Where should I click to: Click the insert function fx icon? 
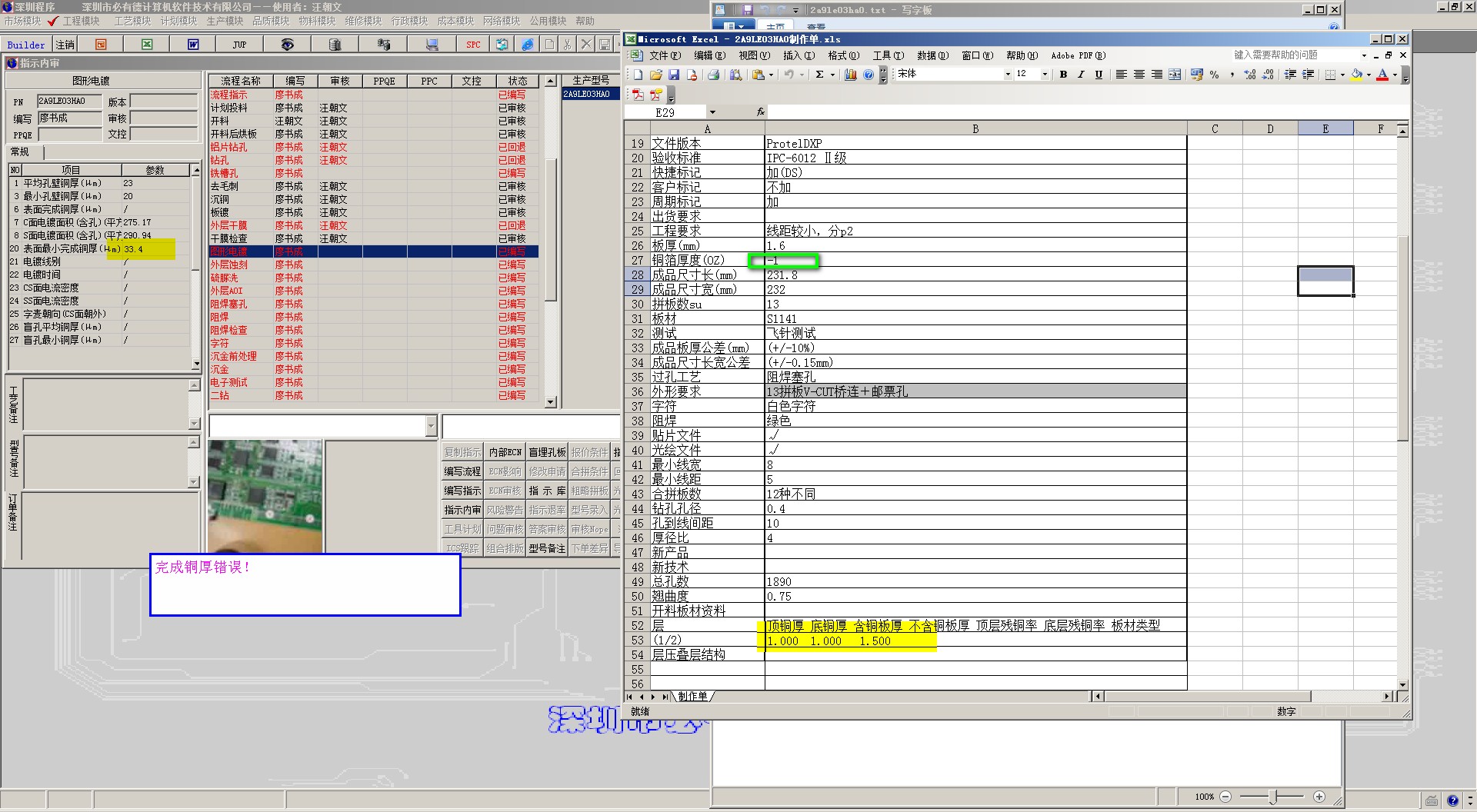760,112
